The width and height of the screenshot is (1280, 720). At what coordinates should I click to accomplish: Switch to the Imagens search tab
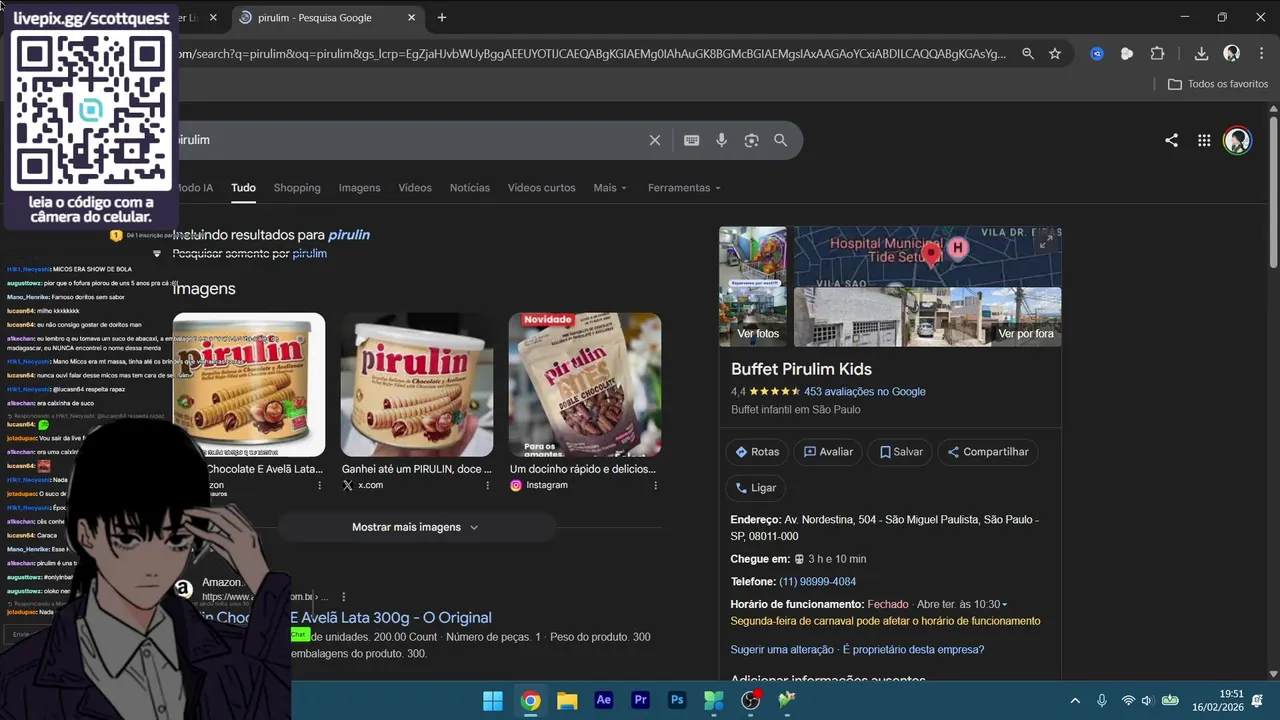click(x=359, y=188)
